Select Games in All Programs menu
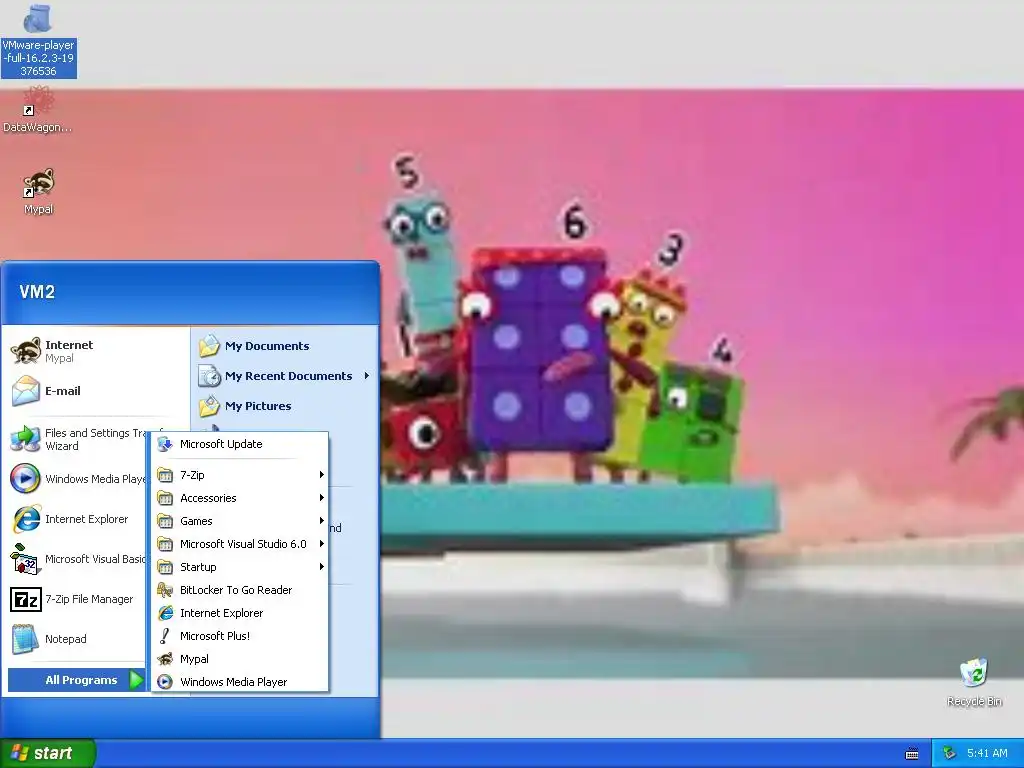 (240, 520)
